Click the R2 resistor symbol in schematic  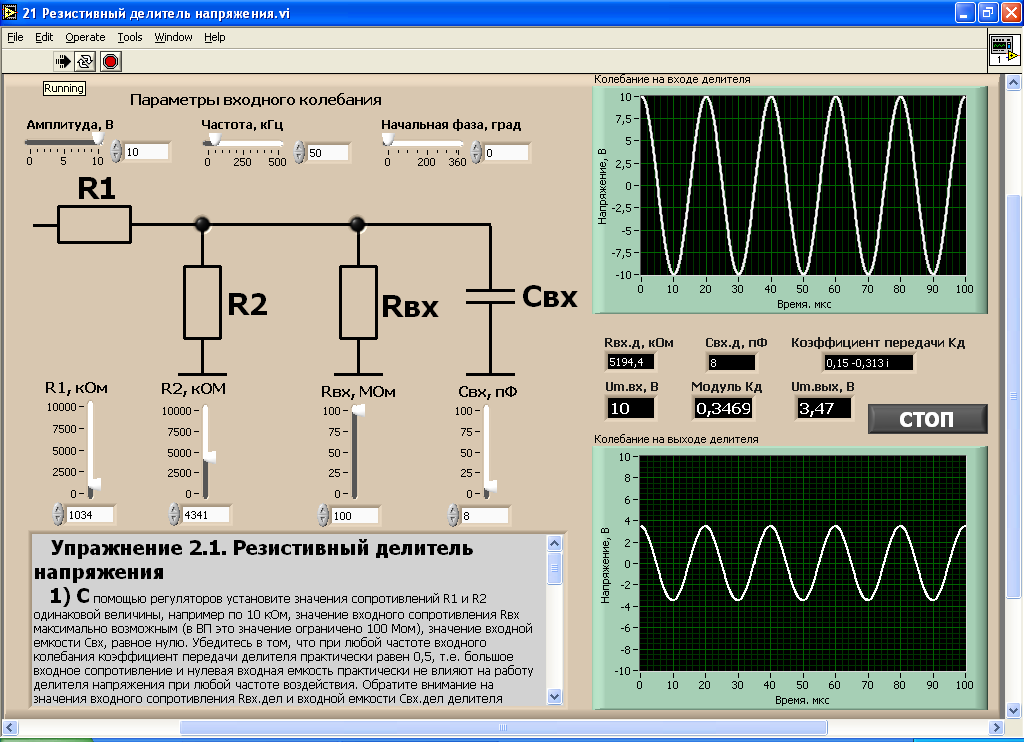tap(202, 302)
